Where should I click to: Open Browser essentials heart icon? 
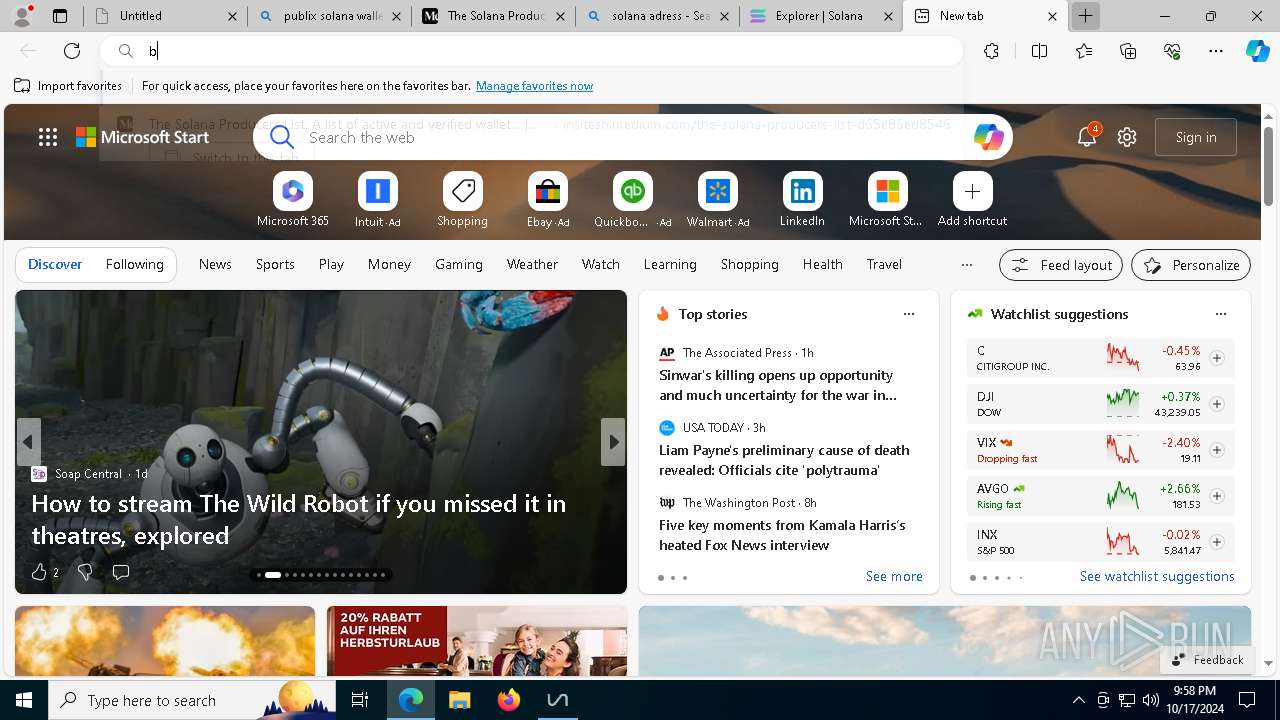click(1172, 51)
